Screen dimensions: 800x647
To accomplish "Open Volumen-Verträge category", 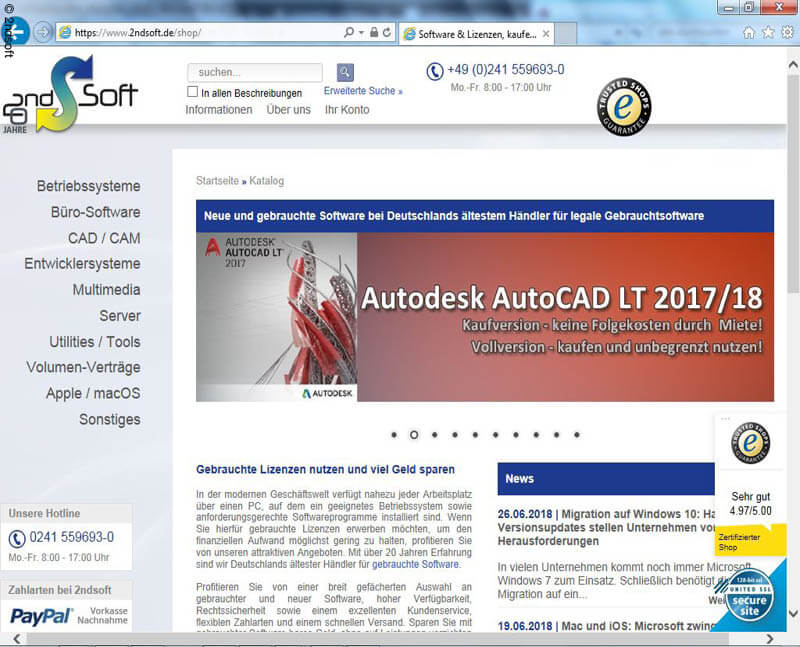I will [83, 367].
